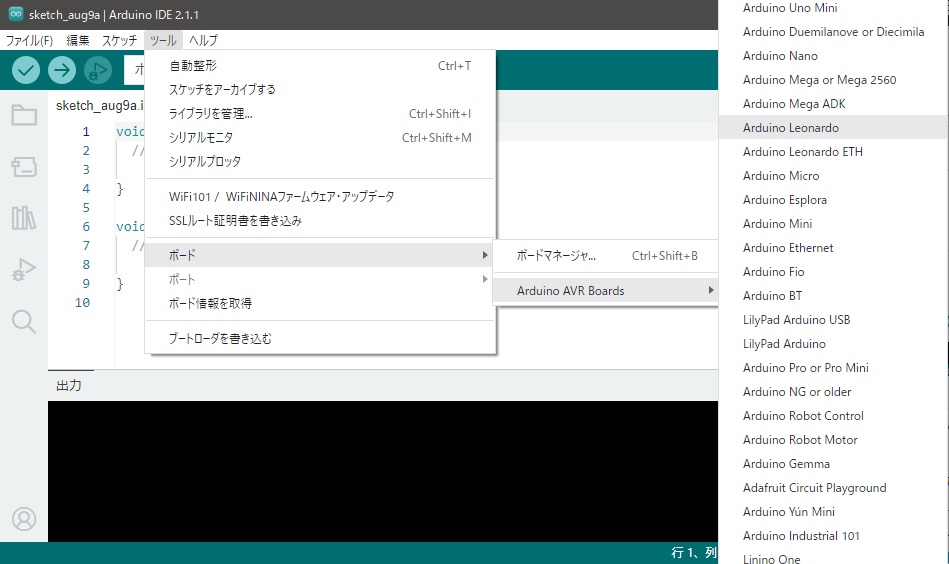Select Arduino Ethernet board
Viewport: 949px width, 564px height.
pyautogui.click(x=833, y=248)
